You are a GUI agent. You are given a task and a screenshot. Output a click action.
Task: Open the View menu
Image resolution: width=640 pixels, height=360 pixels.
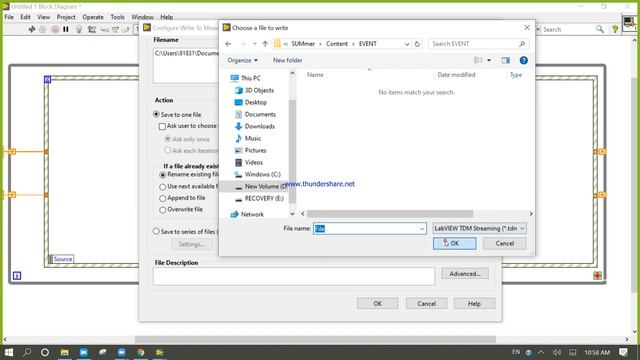coord(44,17)
